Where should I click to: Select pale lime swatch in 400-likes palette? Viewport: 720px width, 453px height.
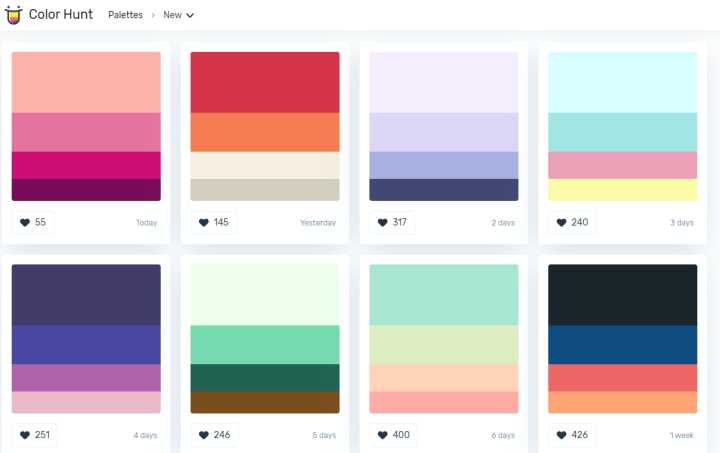(x=444, y=345)
